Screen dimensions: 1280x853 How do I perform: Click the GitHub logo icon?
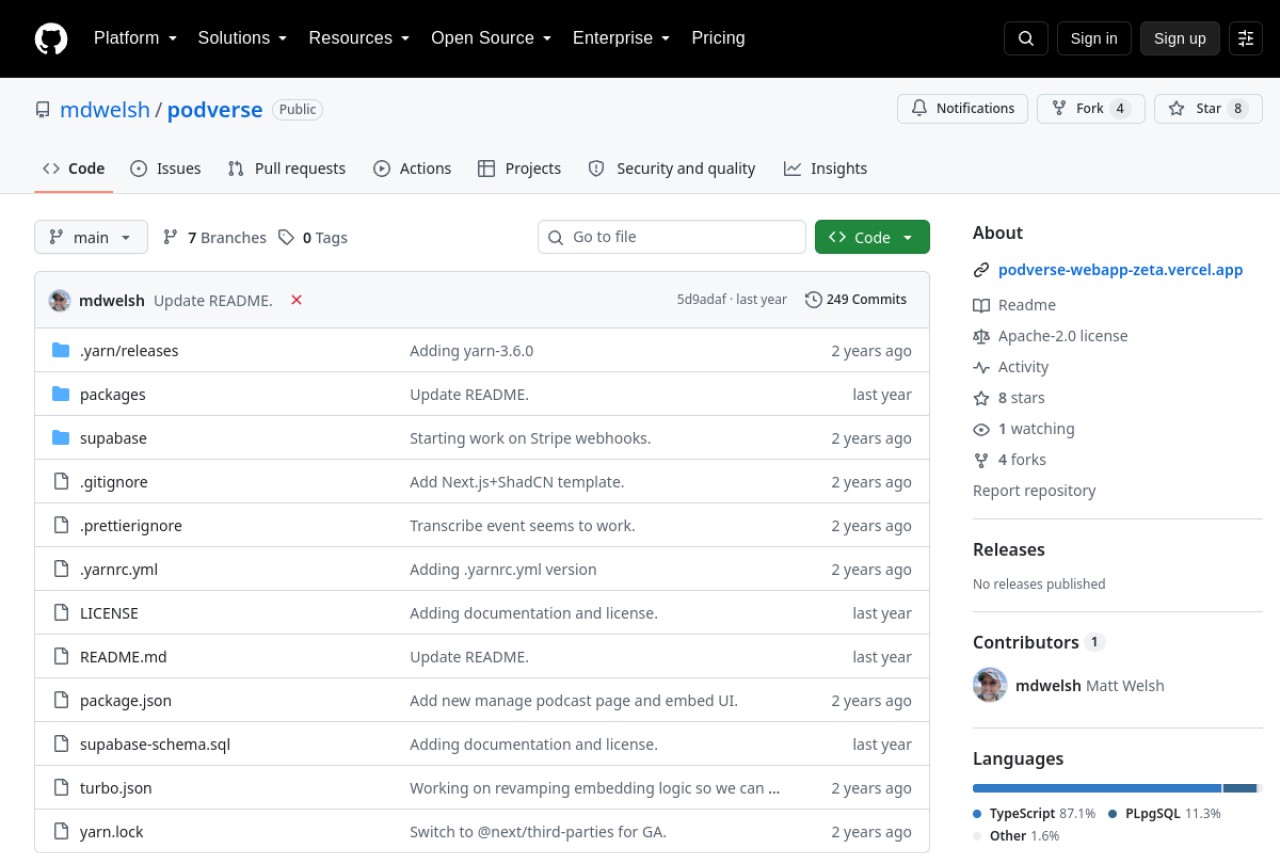tap(51, 39)
